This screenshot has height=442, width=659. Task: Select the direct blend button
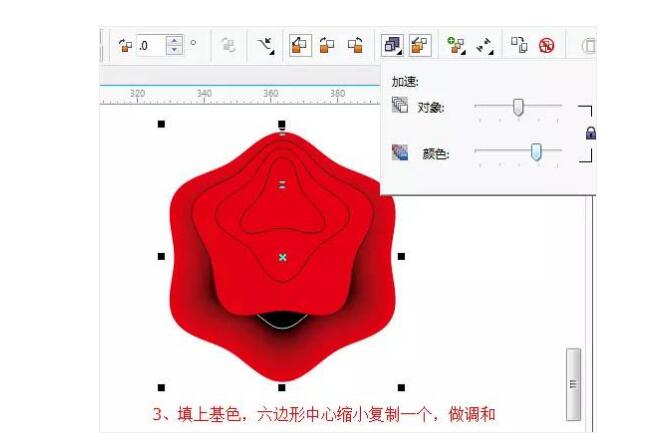pos(300,45)
